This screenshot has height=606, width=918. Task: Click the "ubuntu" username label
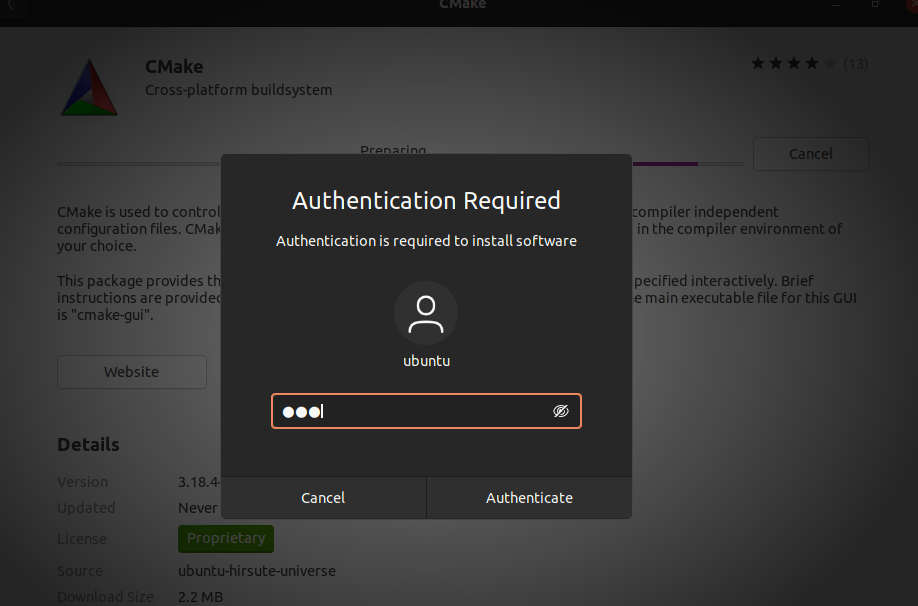[x=426, y=361]
